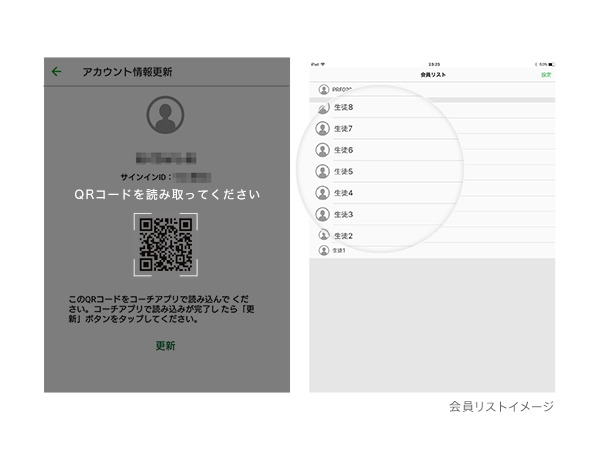Select the avatar icon beside 生徒6

(x=322, y=150)
